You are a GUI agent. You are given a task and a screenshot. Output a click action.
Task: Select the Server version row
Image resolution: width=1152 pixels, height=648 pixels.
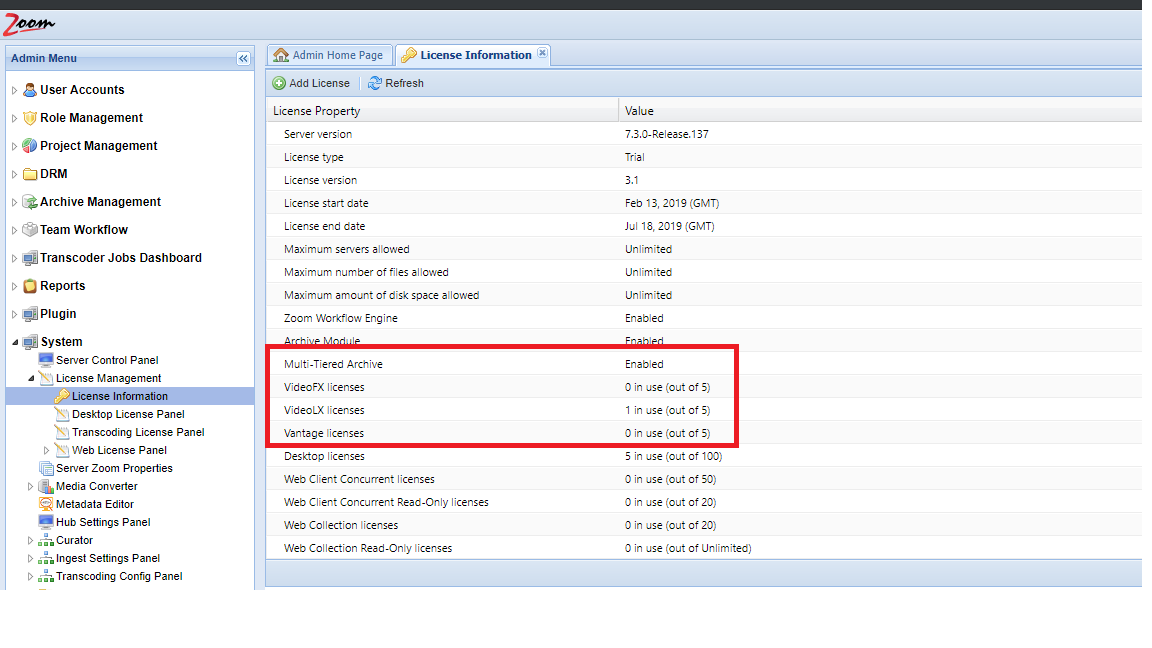point(704,134)
